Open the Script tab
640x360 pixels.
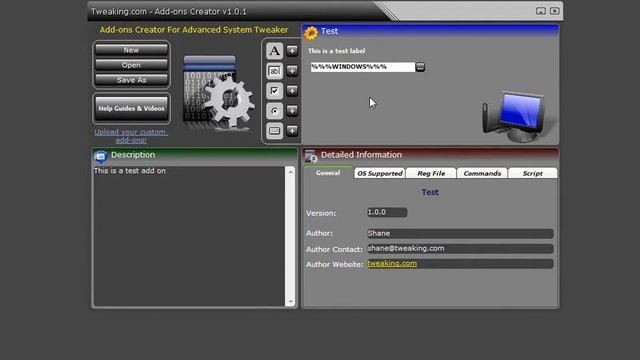[x=533, y=173]
